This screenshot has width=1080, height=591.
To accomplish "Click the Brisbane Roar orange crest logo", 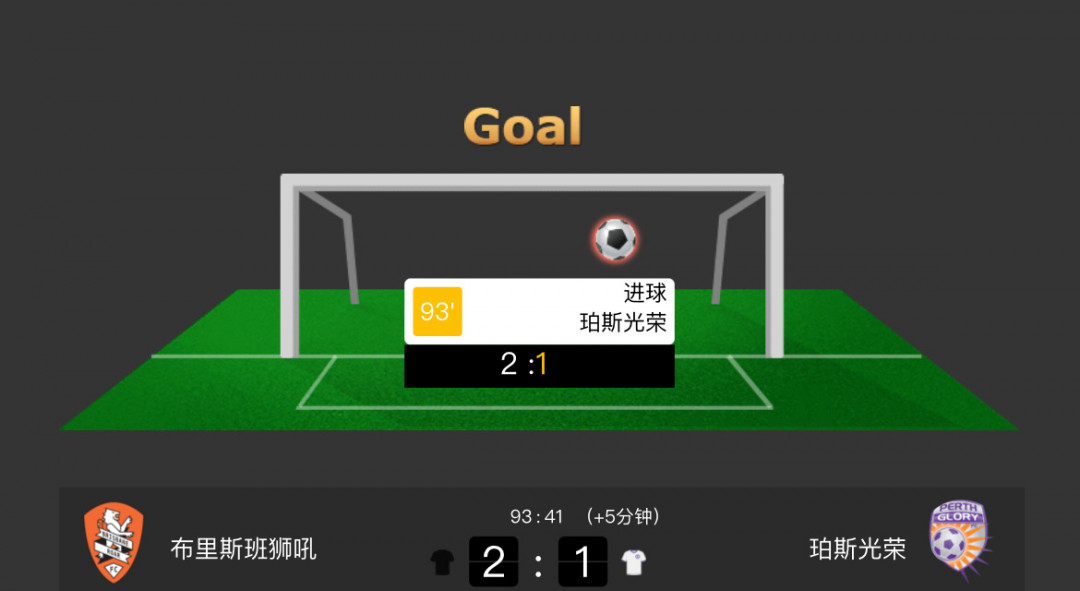I will tap(114, 543).
